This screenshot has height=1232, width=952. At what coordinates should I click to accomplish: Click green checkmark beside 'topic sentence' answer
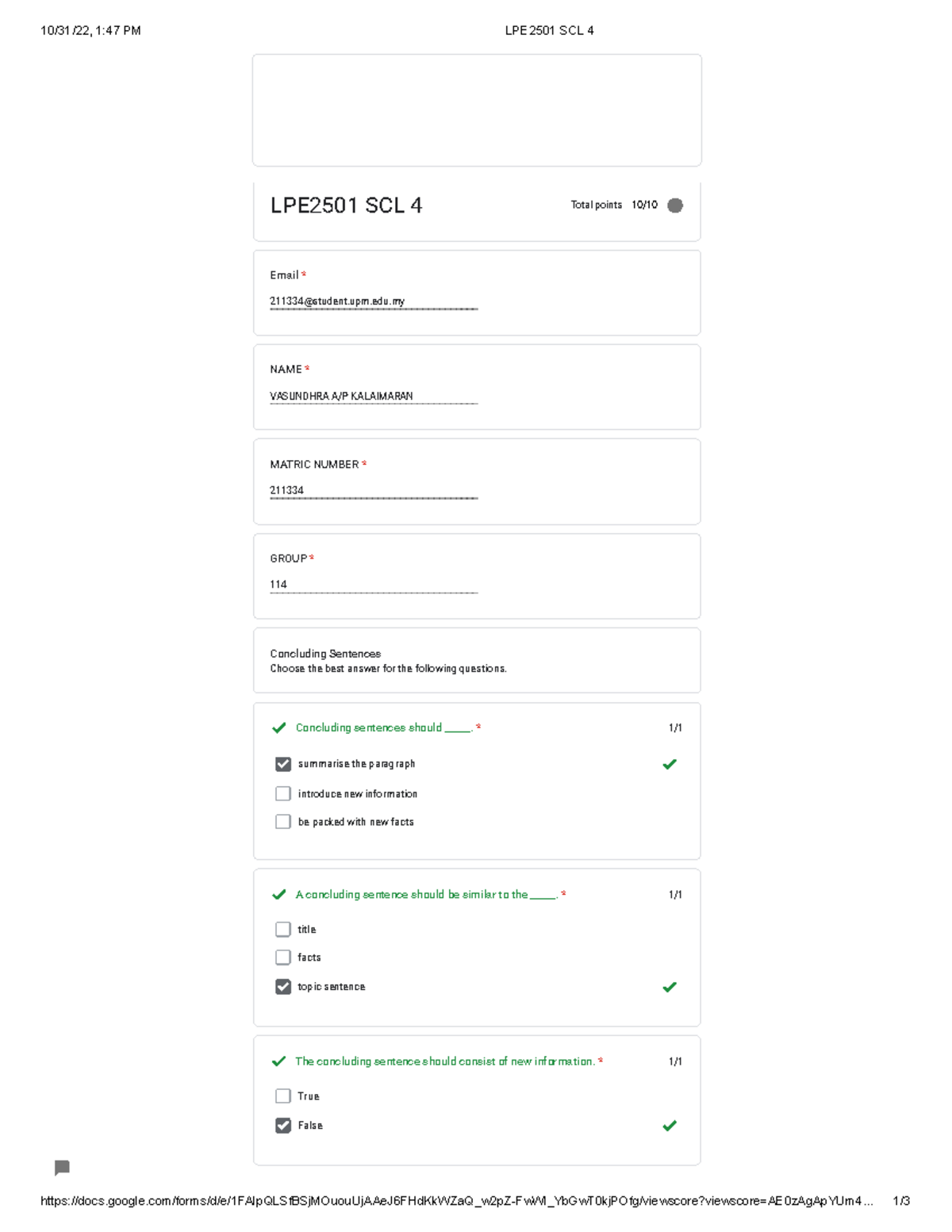[x=670, y=987]
